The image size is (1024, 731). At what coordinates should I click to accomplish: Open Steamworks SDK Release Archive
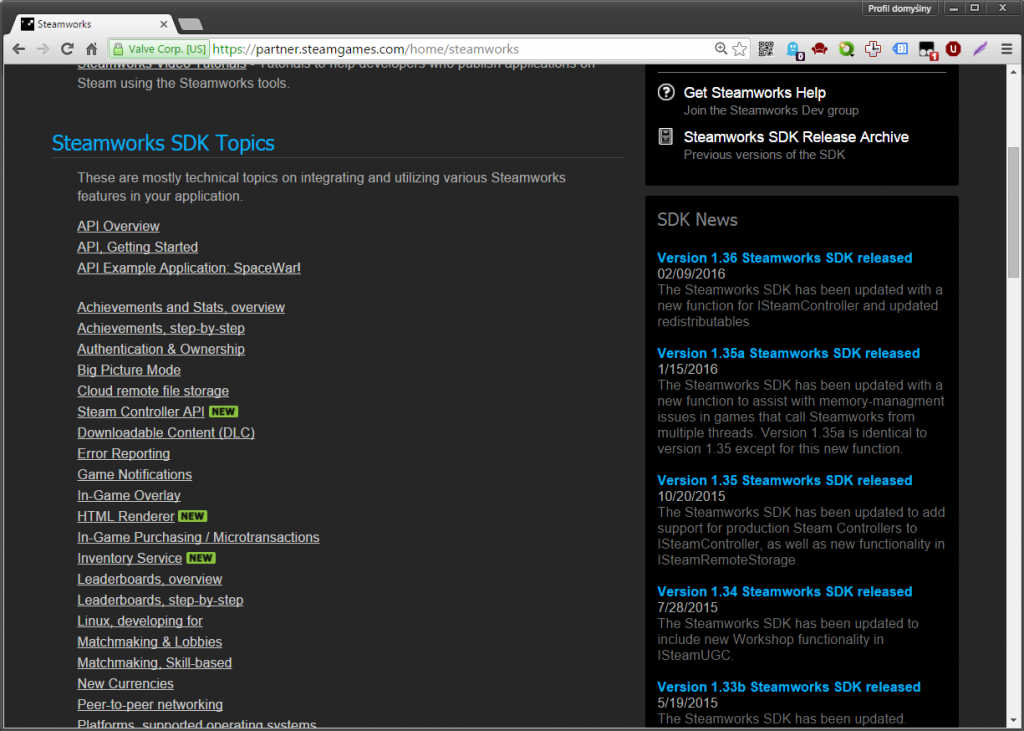(x=795, y=137)
